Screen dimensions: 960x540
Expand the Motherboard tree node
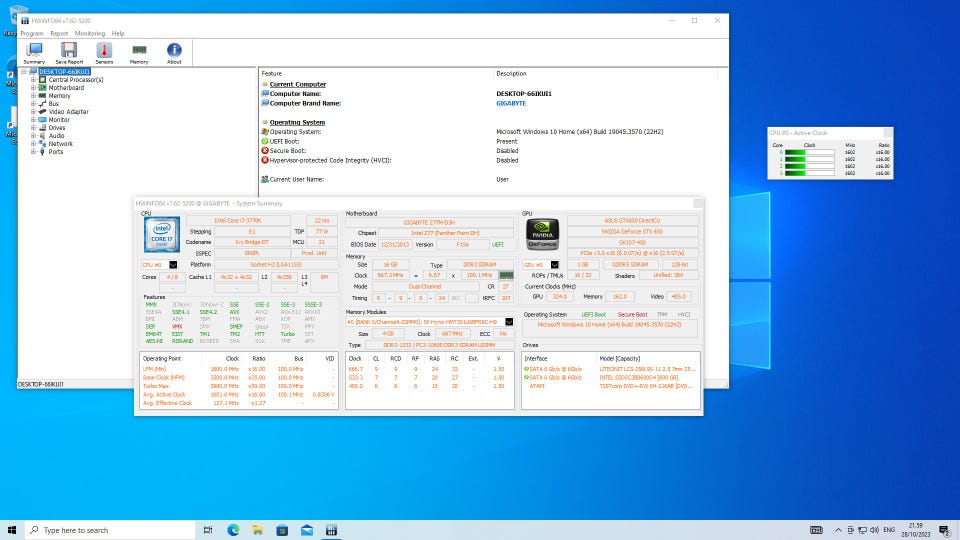pos(33,88)
